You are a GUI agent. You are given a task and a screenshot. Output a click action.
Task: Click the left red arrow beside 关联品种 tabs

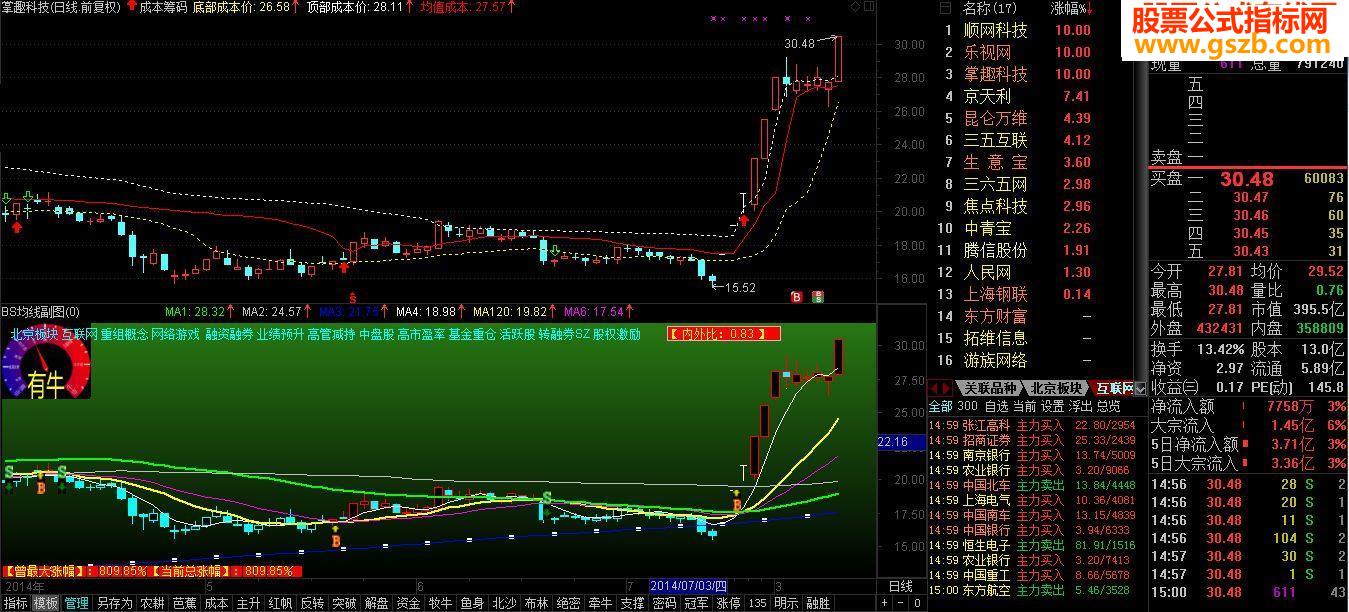coord(935,388)
